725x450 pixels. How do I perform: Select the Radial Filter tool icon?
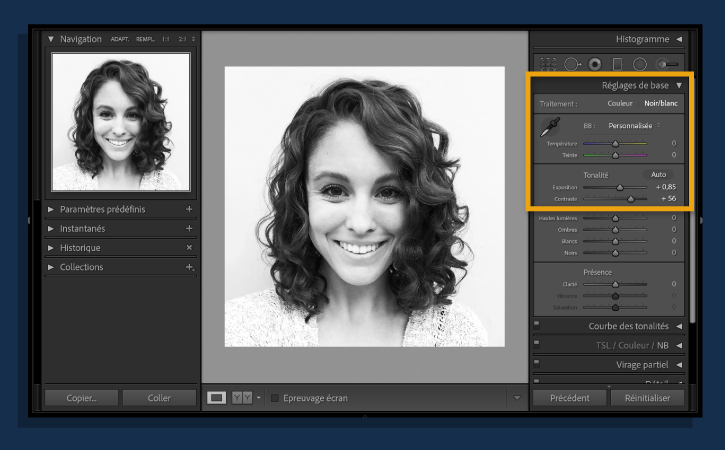tap(639, 64)
